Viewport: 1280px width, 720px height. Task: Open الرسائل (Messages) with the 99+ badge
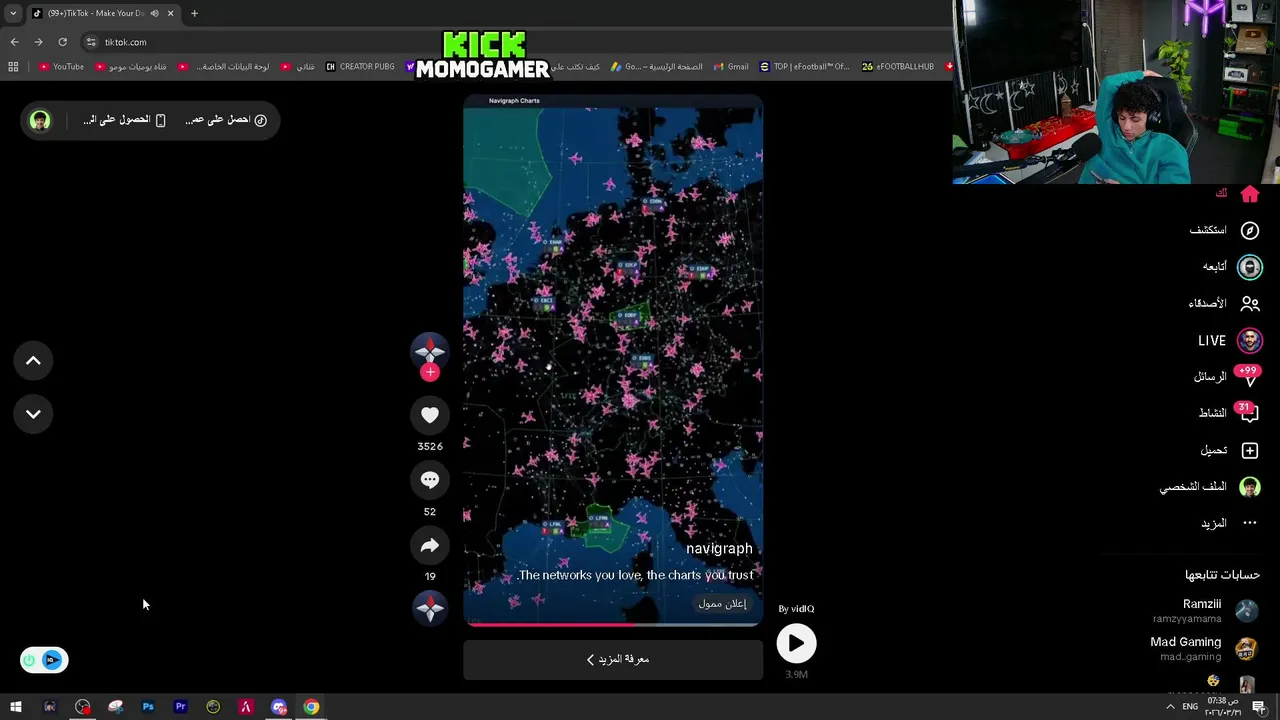1226,377
